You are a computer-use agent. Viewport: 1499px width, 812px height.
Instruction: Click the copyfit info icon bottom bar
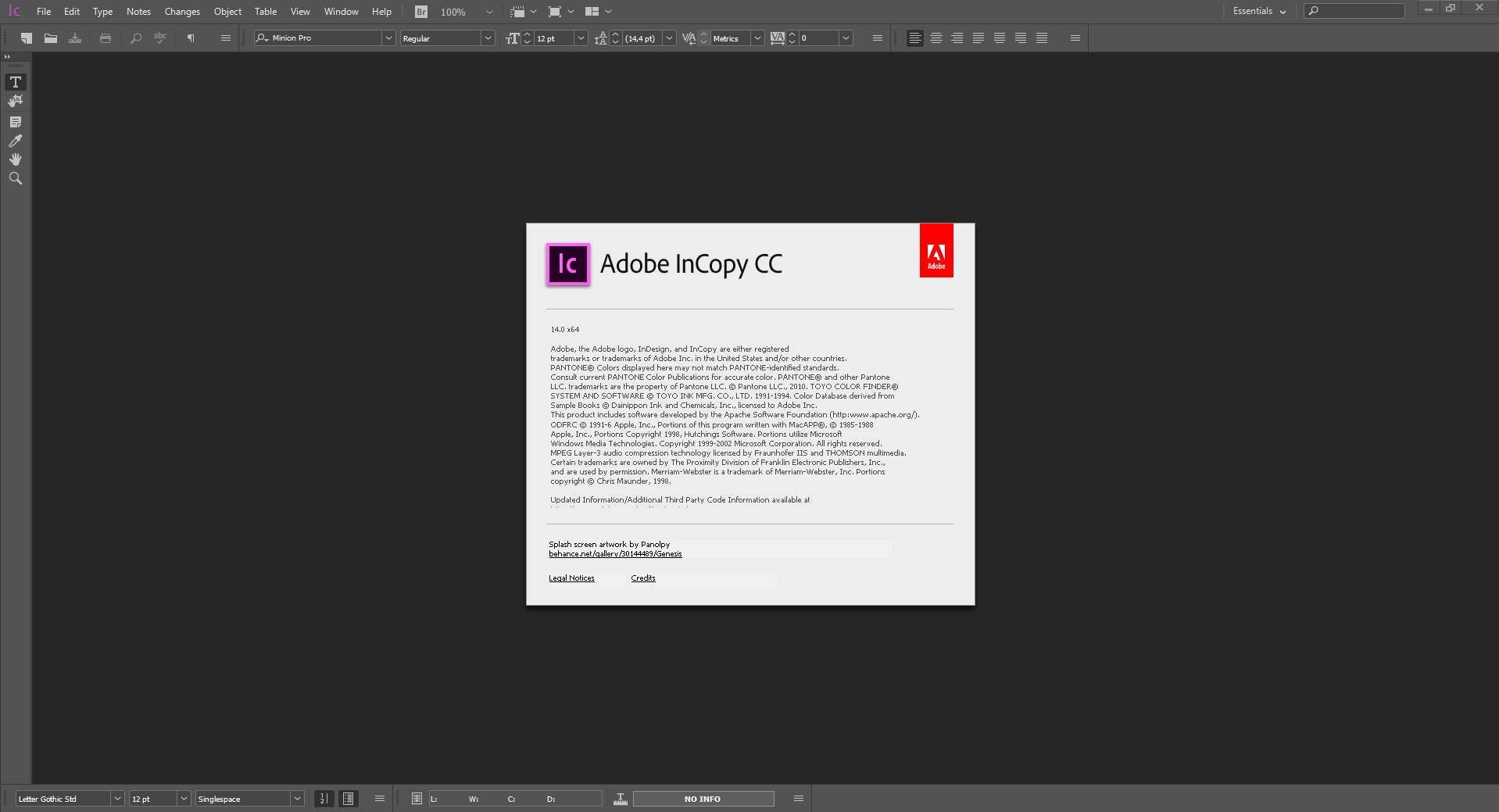click(x=417, y=799)
